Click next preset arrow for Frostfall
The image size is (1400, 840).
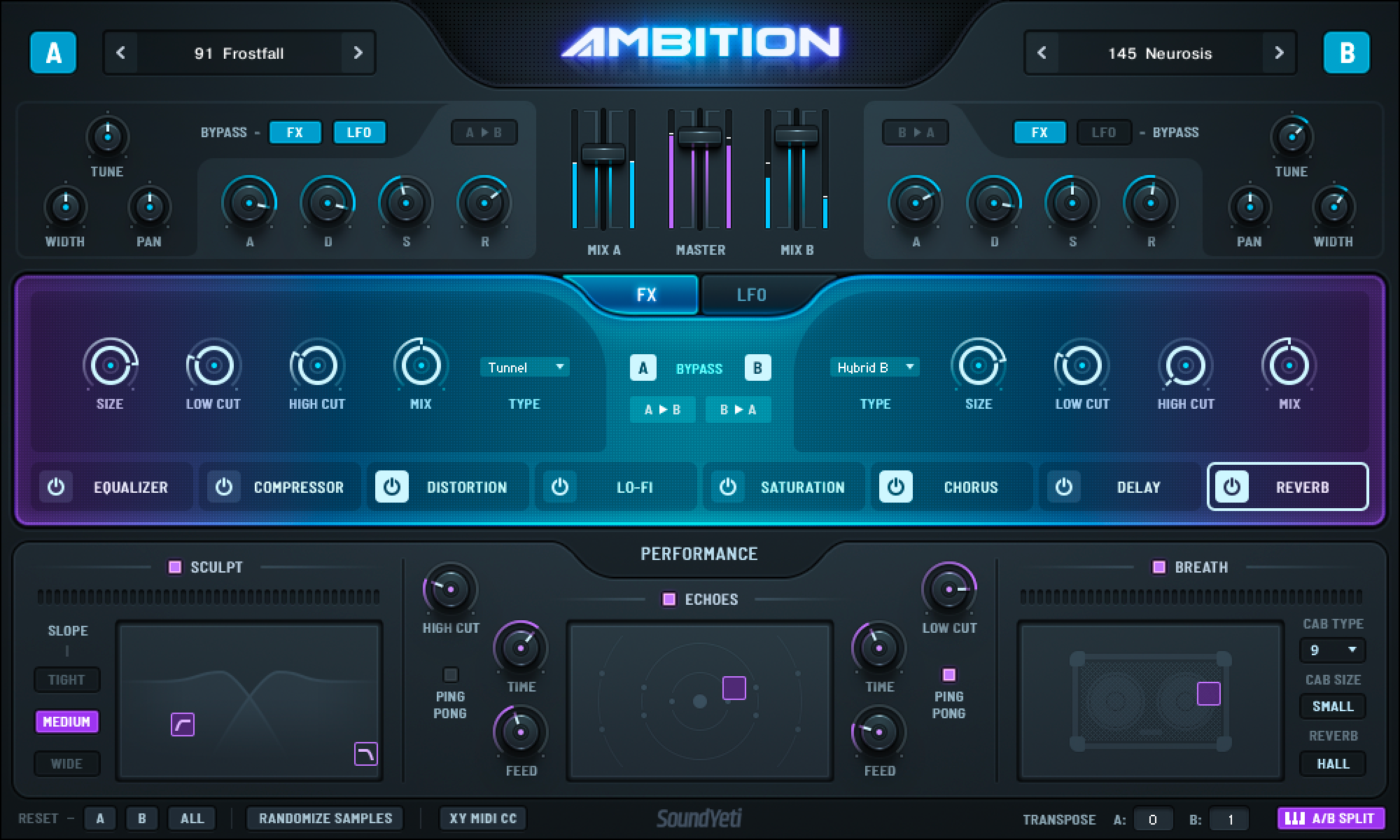358,53
